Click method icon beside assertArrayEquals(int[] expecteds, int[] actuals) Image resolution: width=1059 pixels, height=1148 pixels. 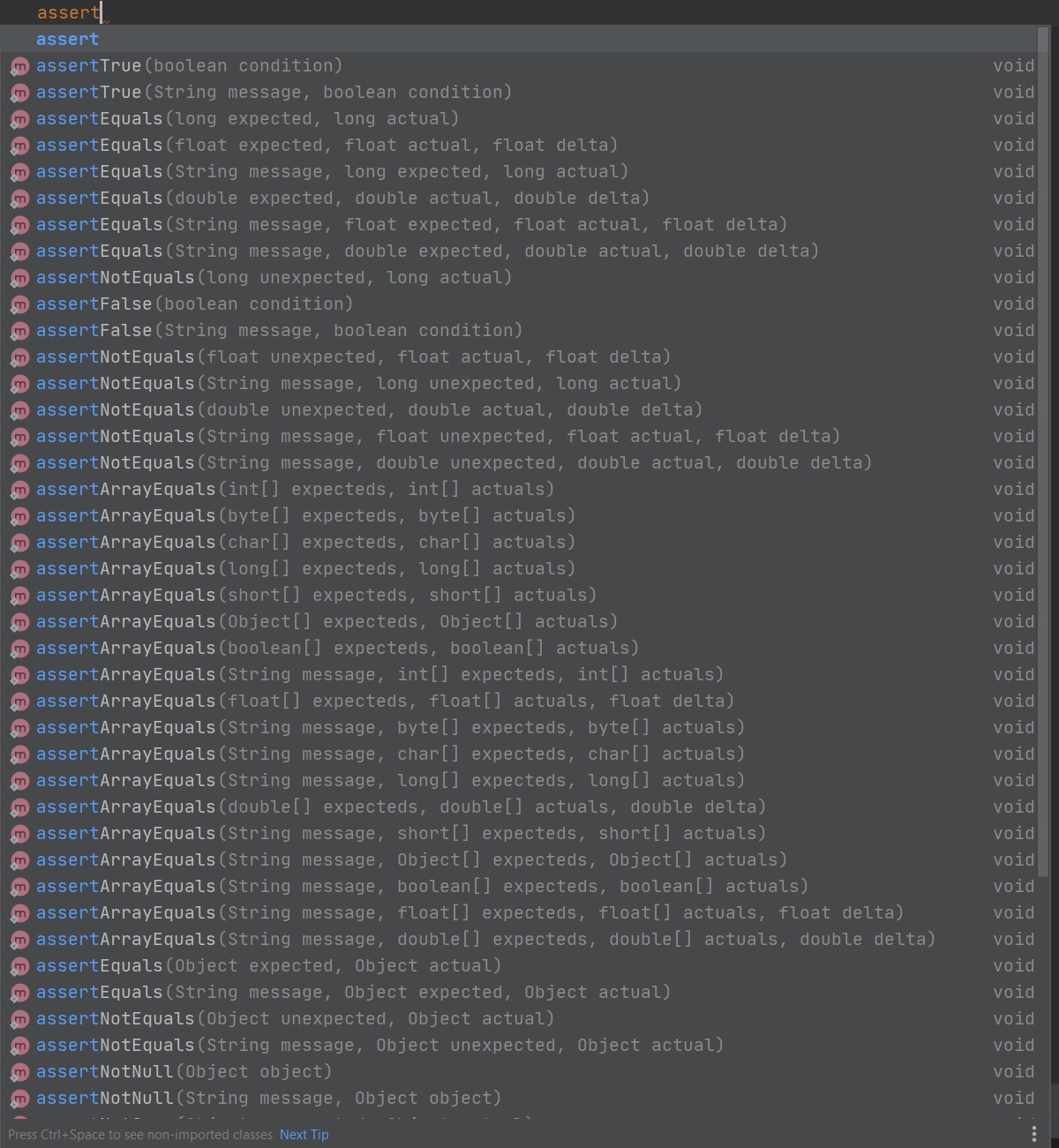click(x=19, y=490)
